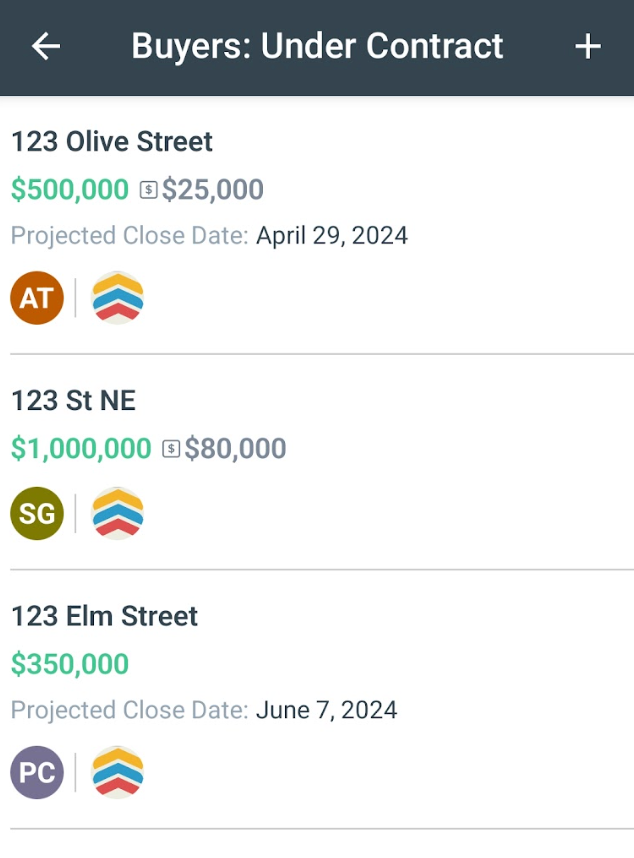This screenshot has width=634, height=858.
Task: Open the AT avatar on Olive Street
Action: pyautogui.click(x=37, y=298)
